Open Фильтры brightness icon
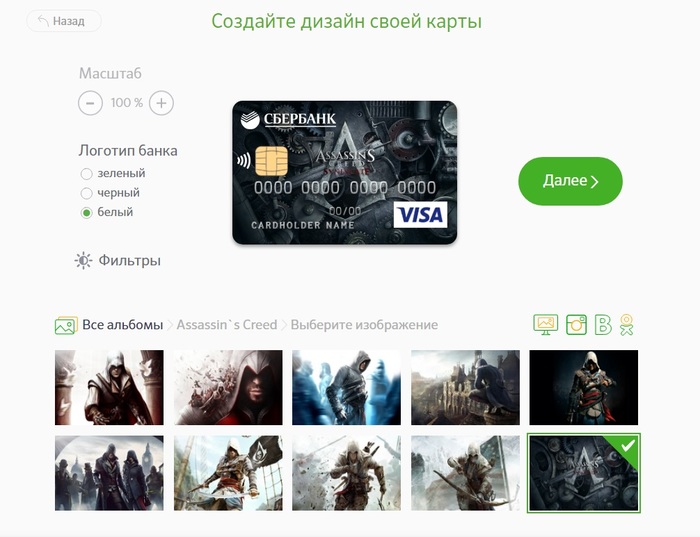This screenshot has height=537, width=700. coord(83,261)
